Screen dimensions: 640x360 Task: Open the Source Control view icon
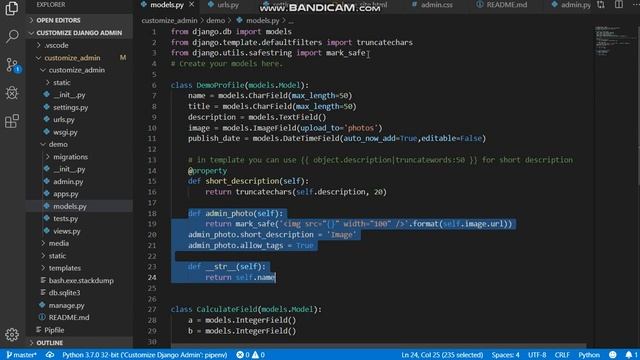tap(12, 65)
